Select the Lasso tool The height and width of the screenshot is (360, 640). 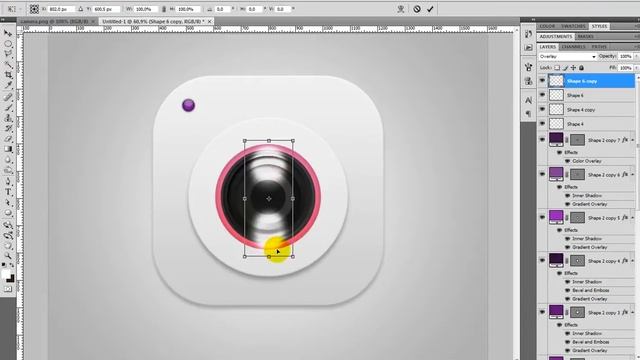[8, 54]
